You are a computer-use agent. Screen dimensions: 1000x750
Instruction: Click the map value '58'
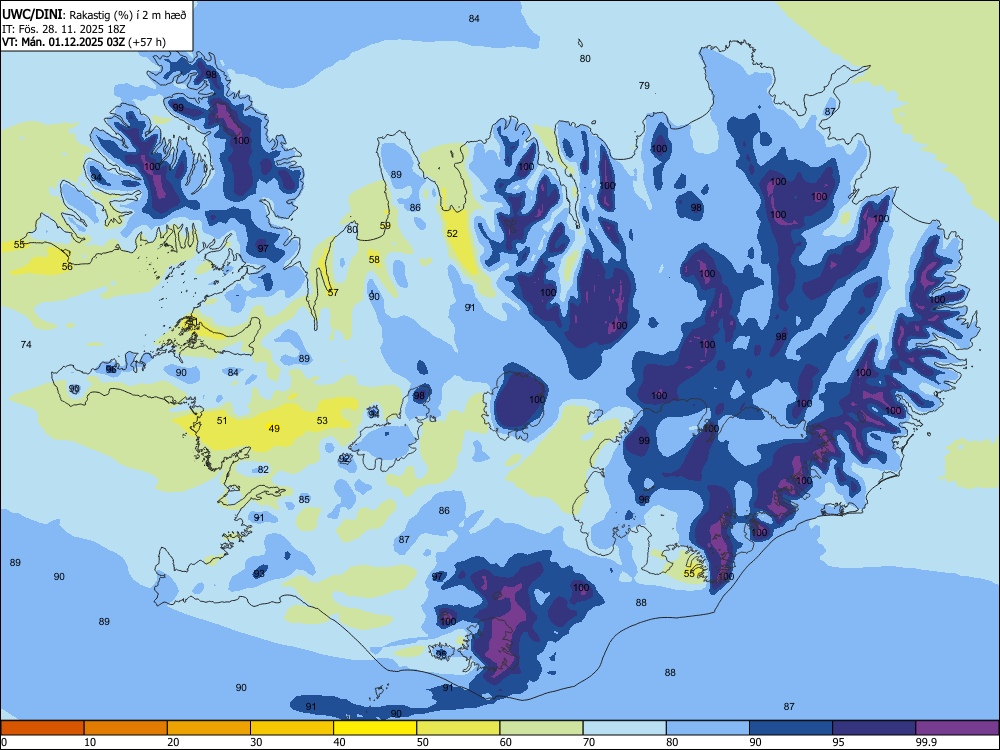[x=374, y=260]
